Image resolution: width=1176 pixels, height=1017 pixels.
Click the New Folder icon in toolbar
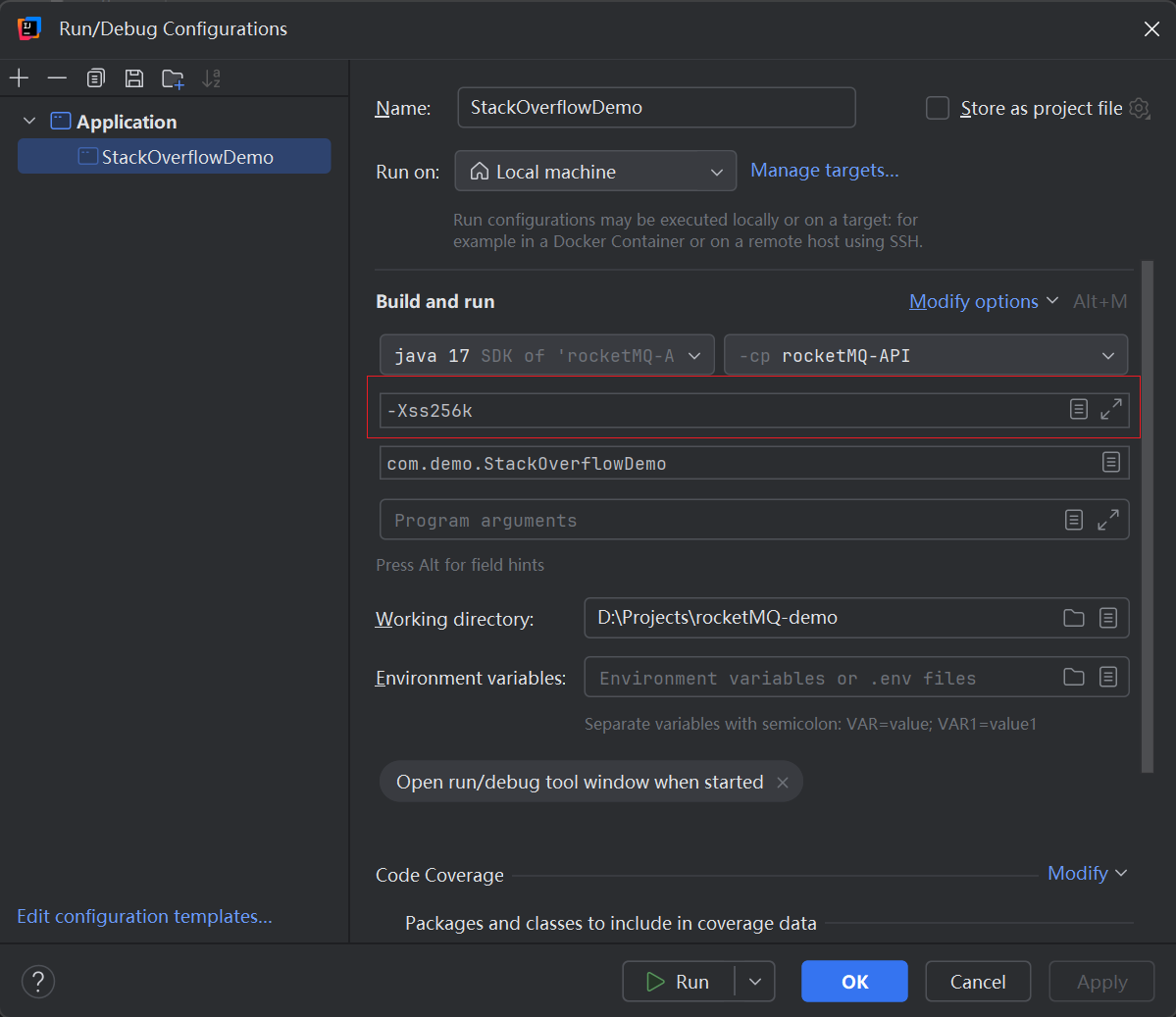click(x=173, y=79)
